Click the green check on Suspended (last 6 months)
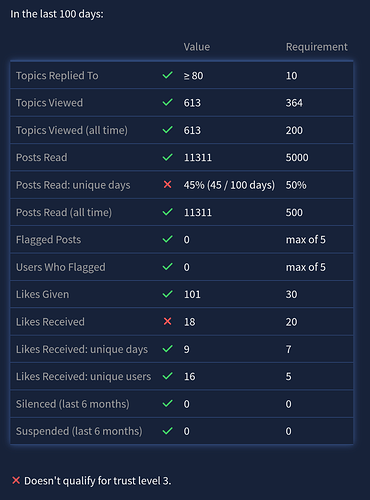The height and width of the screenshot is (500, 370). [167, 431]
